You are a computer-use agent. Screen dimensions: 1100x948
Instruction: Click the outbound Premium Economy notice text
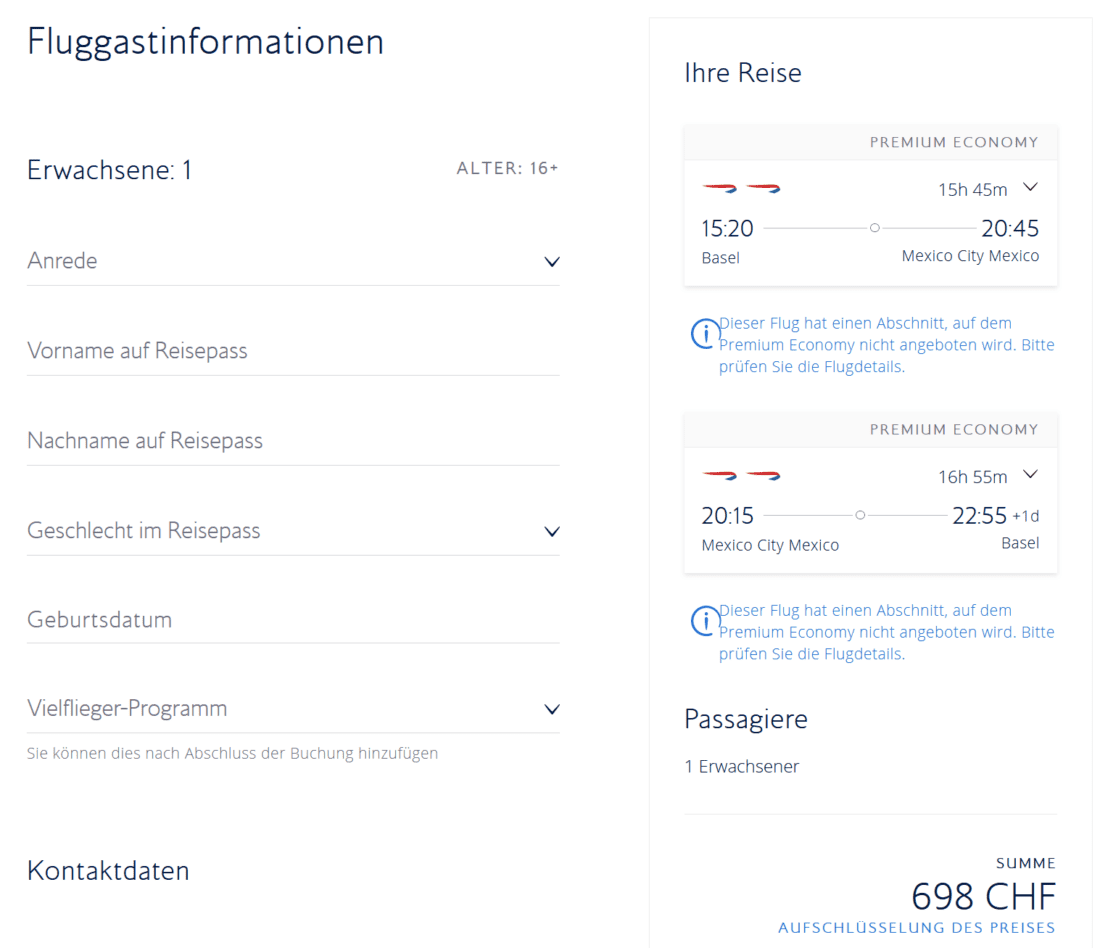[x=886, y=345]
